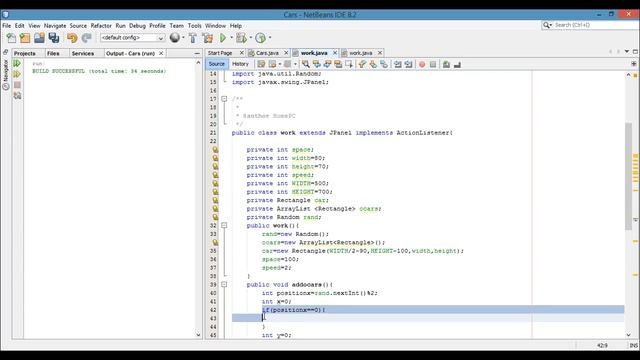
Task: Open the Start Page editor tab
Action: click(220, 53)
